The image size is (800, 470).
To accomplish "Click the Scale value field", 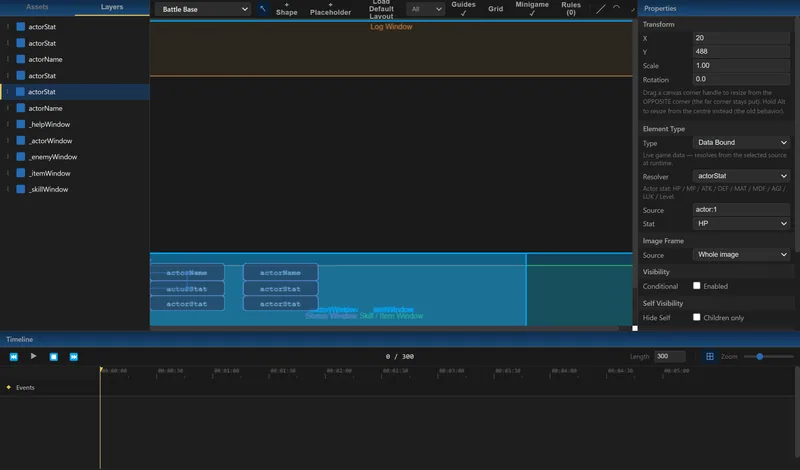I will [x=741, y=65].
